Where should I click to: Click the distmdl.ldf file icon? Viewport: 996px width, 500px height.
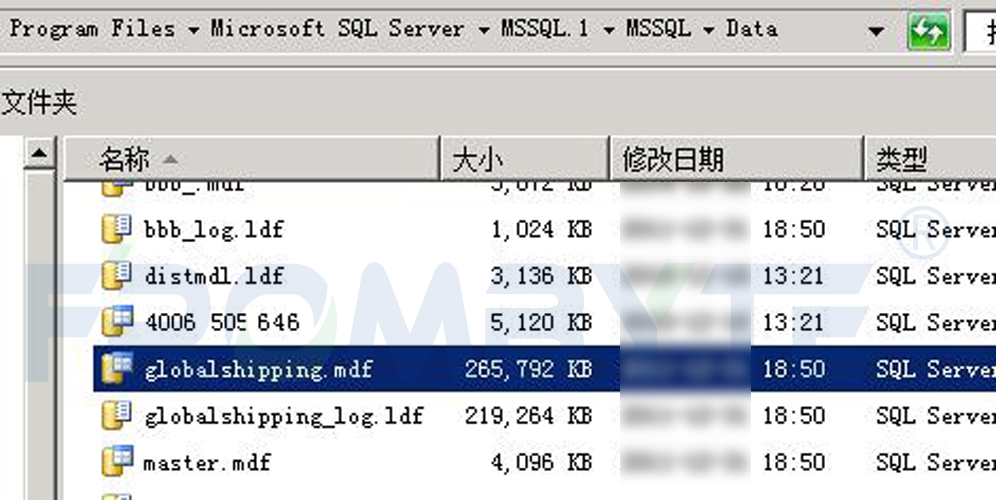click(x=118, y=275)
